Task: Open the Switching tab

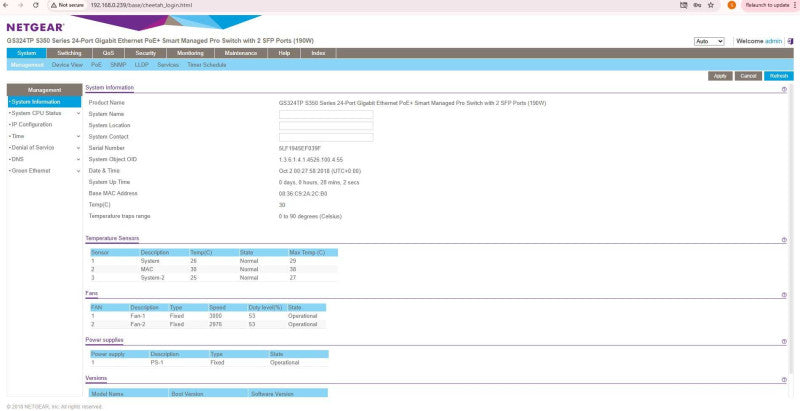Action: tap(69, 53)
